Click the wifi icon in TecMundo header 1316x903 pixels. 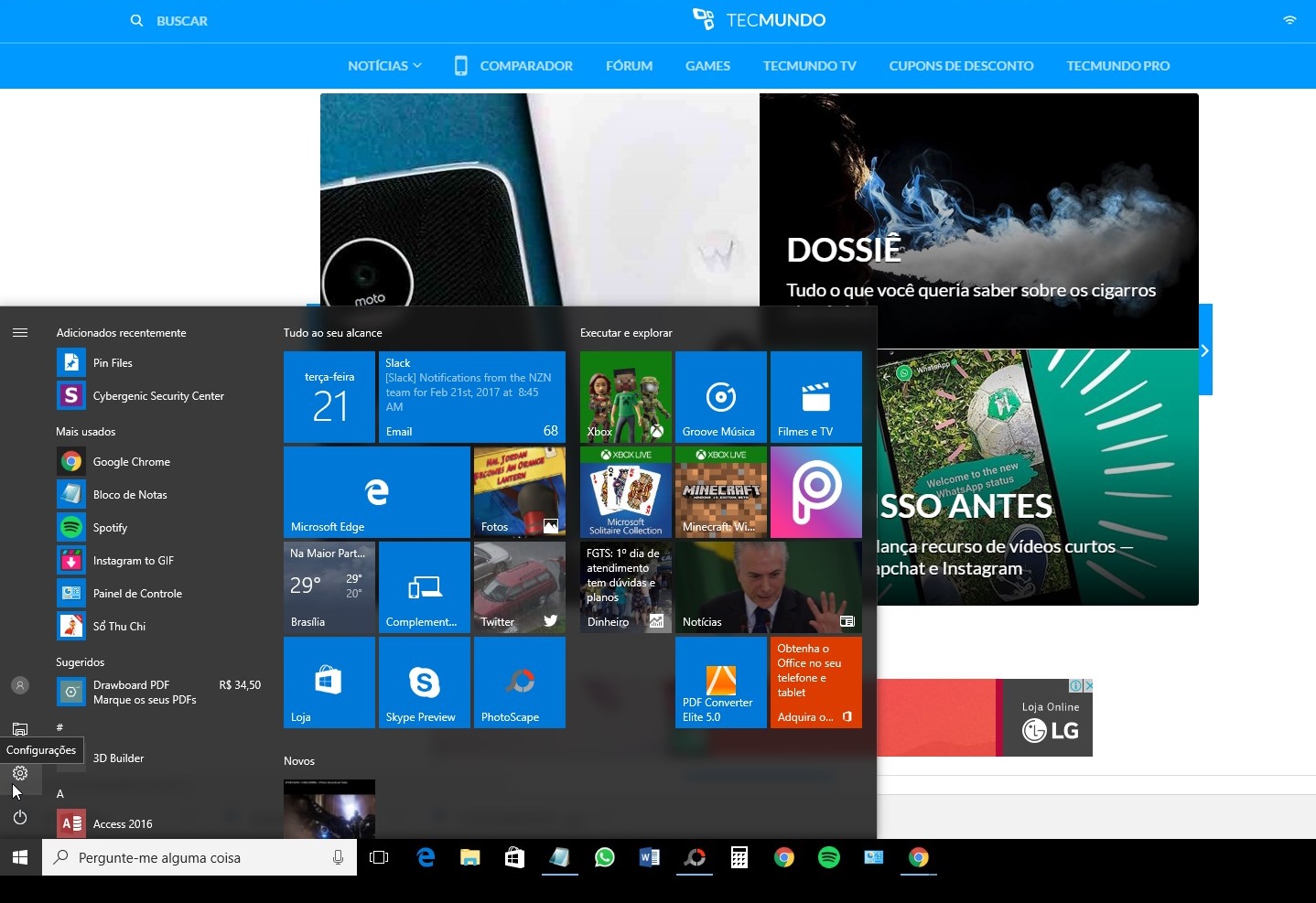coord(1289,19)
